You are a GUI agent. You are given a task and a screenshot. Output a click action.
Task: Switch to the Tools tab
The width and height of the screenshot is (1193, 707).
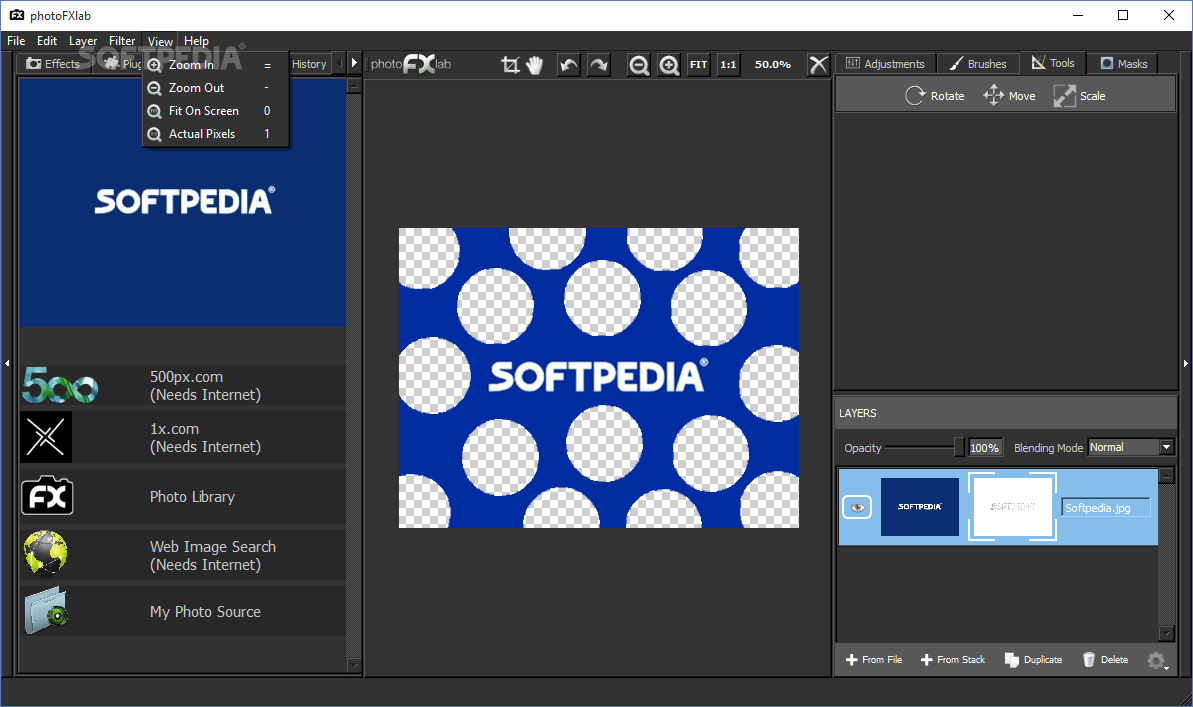click(x=1053, y=63)
